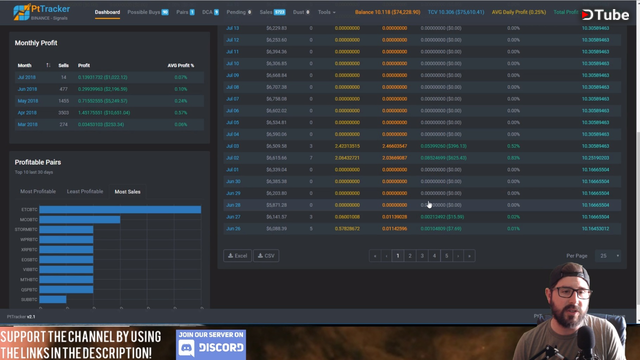Expand the Tools menu
Screen dimensions: 640x360
coord(327,12)
